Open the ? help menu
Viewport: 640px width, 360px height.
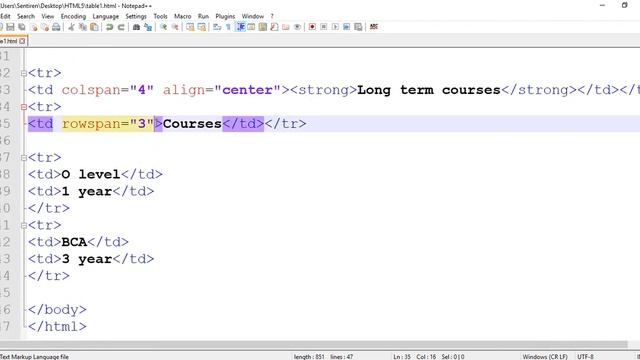click(272, 16)
